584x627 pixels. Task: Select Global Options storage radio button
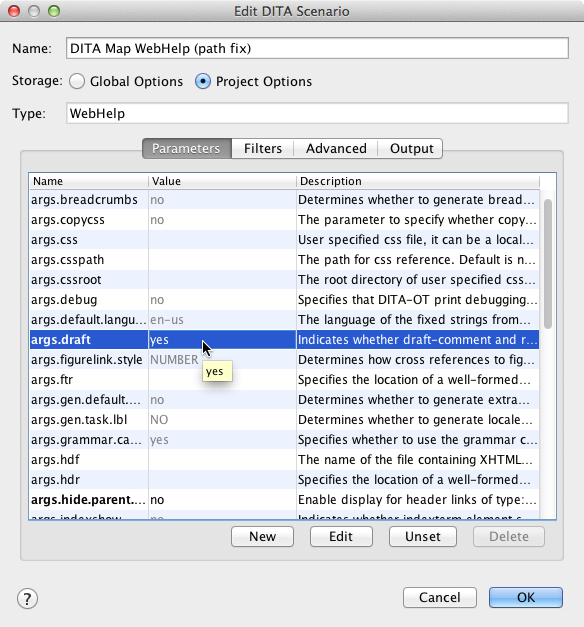click(76, 81)
